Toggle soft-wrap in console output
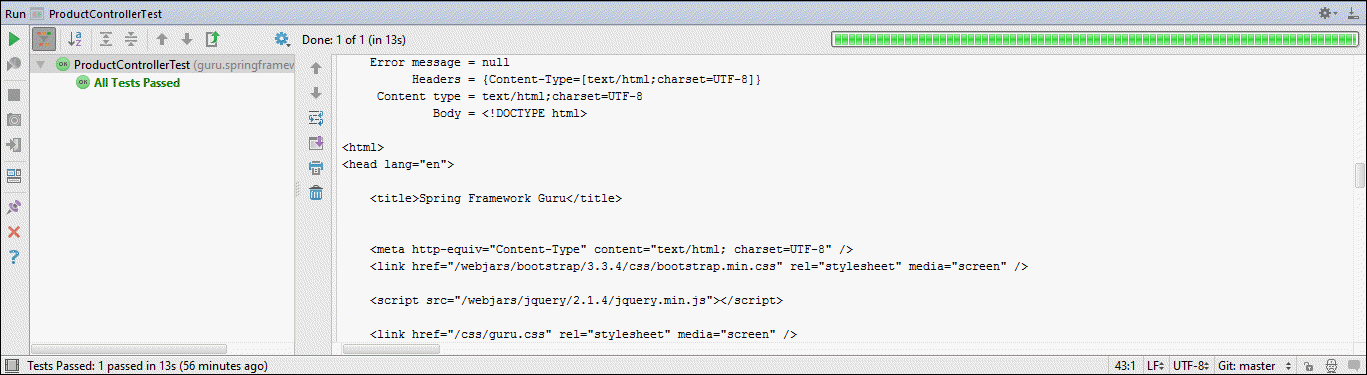This screenshot has width=1367, height=375. tap(316, 118)
